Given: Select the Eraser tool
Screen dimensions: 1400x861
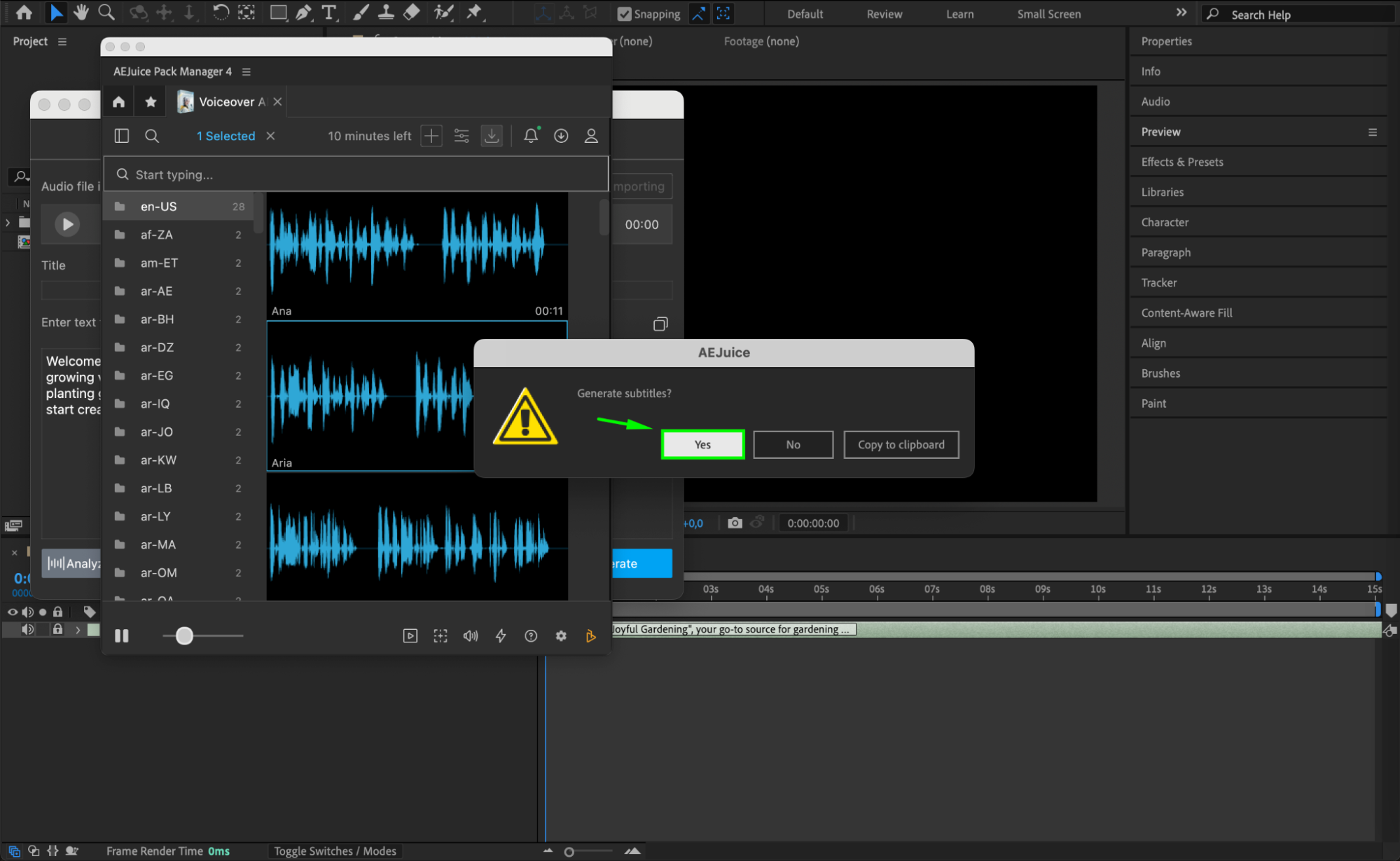Looking at the screenshot, I should coord(412,12).
